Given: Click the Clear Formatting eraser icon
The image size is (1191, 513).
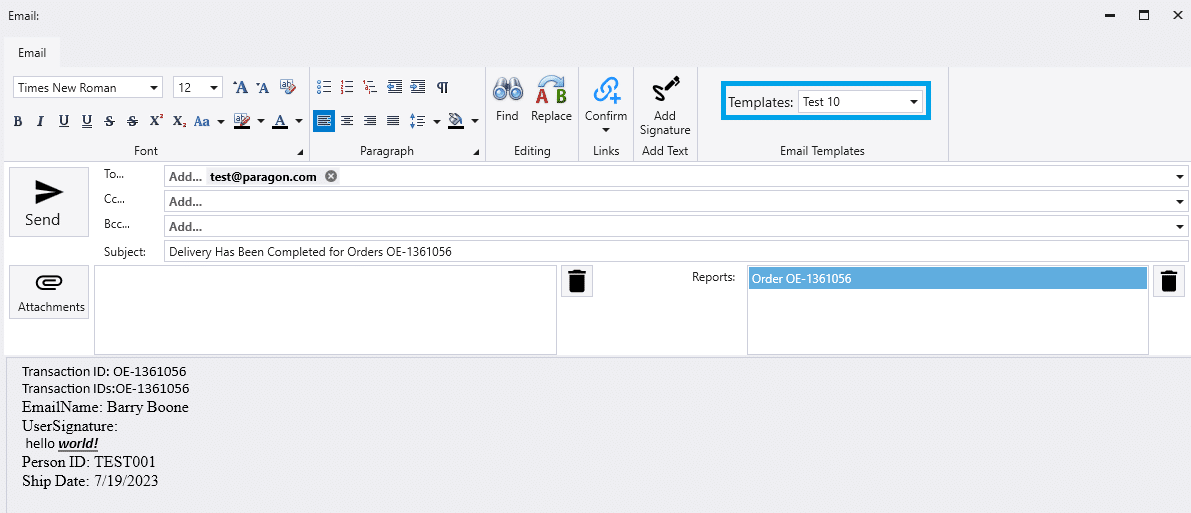Looking at the screenshot, I should [288, 87].
